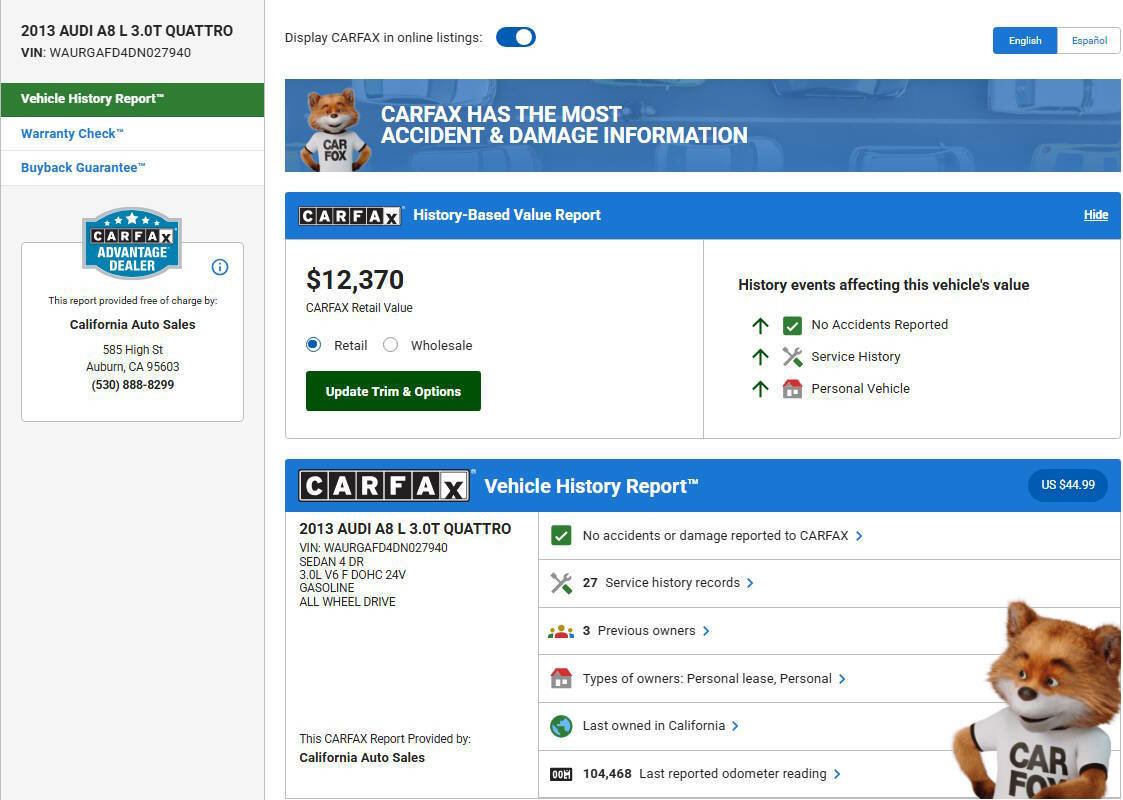
Task: Open Last reported odometer reading link
Action: pos(705,774)
